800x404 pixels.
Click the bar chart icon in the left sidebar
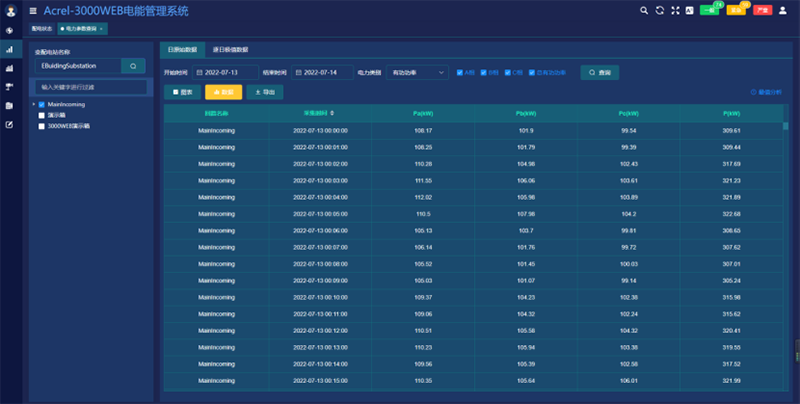(9, 49)
